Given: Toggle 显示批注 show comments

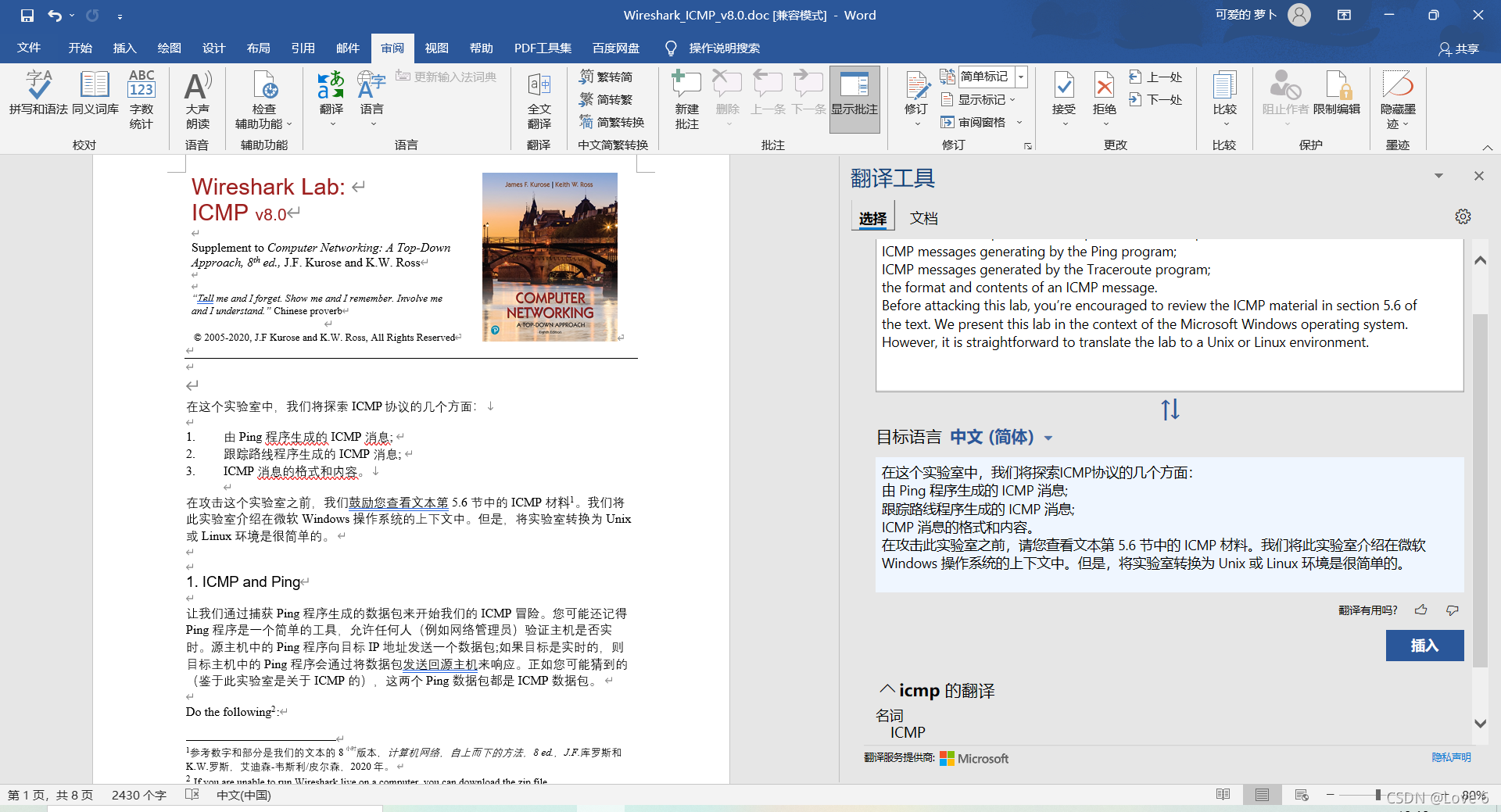Looking at the screenshot, I should (x=854, y=99).
